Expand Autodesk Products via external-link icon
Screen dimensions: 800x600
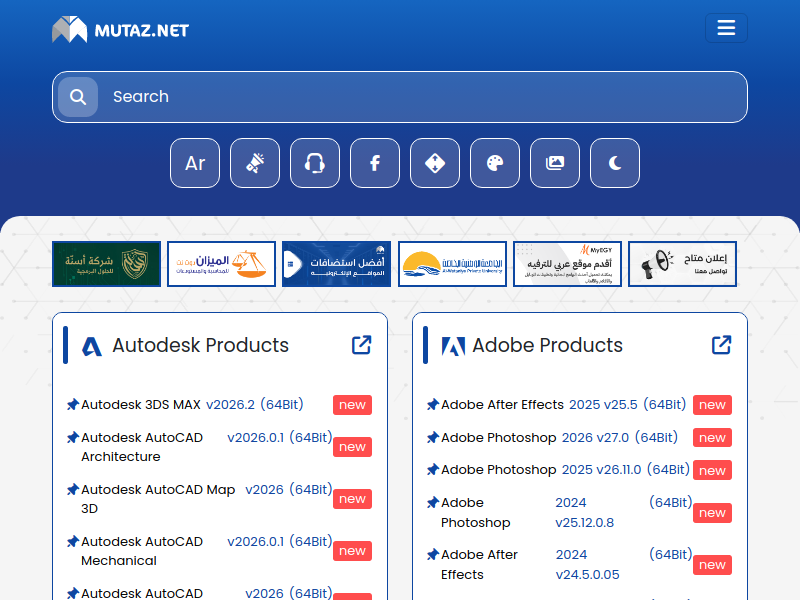(361, 345)
